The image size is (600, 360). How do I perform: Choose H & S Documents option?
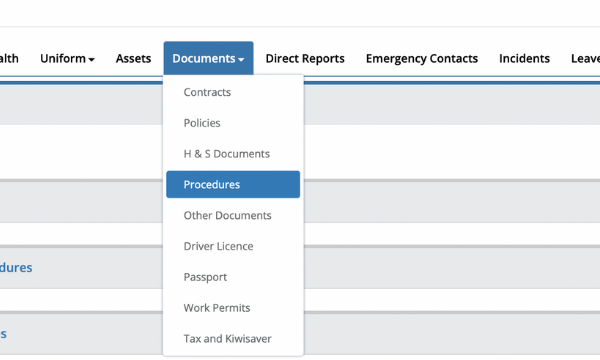(x=233, y=154)
